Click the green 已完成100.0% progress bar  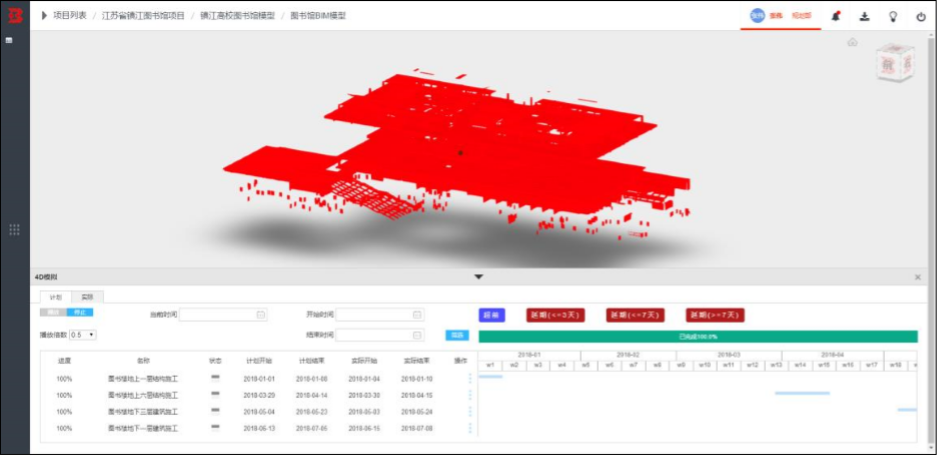coord(698,336)
